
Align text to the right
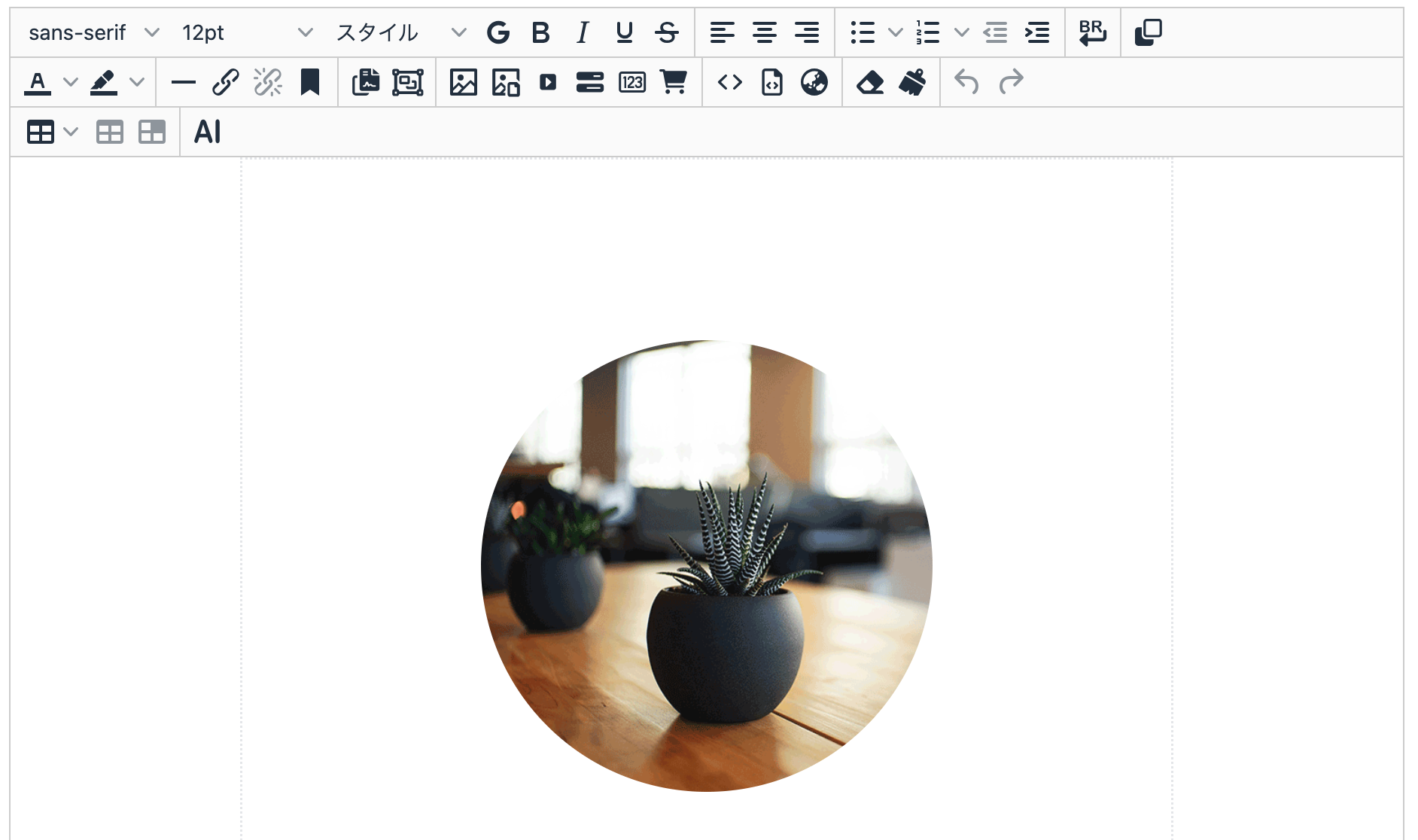(x=807, y=32)
